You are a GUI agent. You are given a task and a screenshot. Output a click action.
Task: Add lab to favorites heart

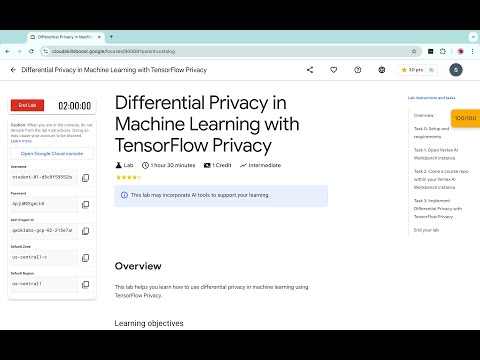[334, 70]
